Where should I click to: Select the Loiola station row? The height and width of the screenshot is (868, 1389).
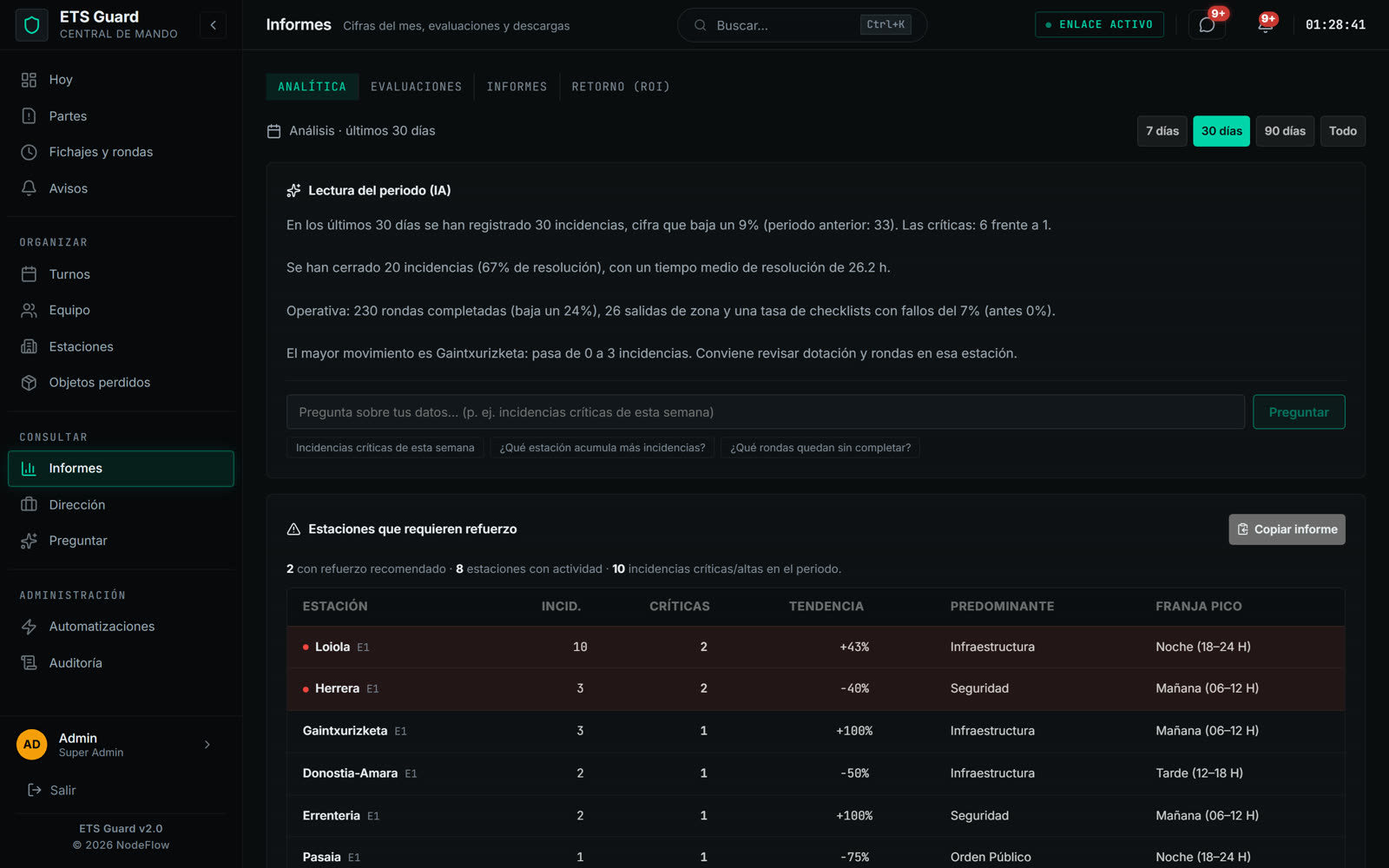[816, 648]
